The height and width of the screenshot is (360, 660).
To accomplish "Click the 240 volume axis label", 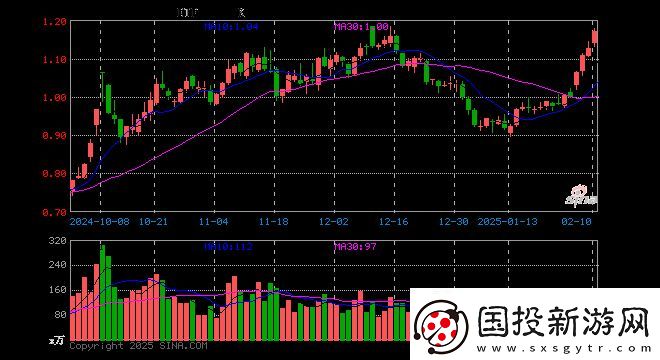I will (58, 265).
